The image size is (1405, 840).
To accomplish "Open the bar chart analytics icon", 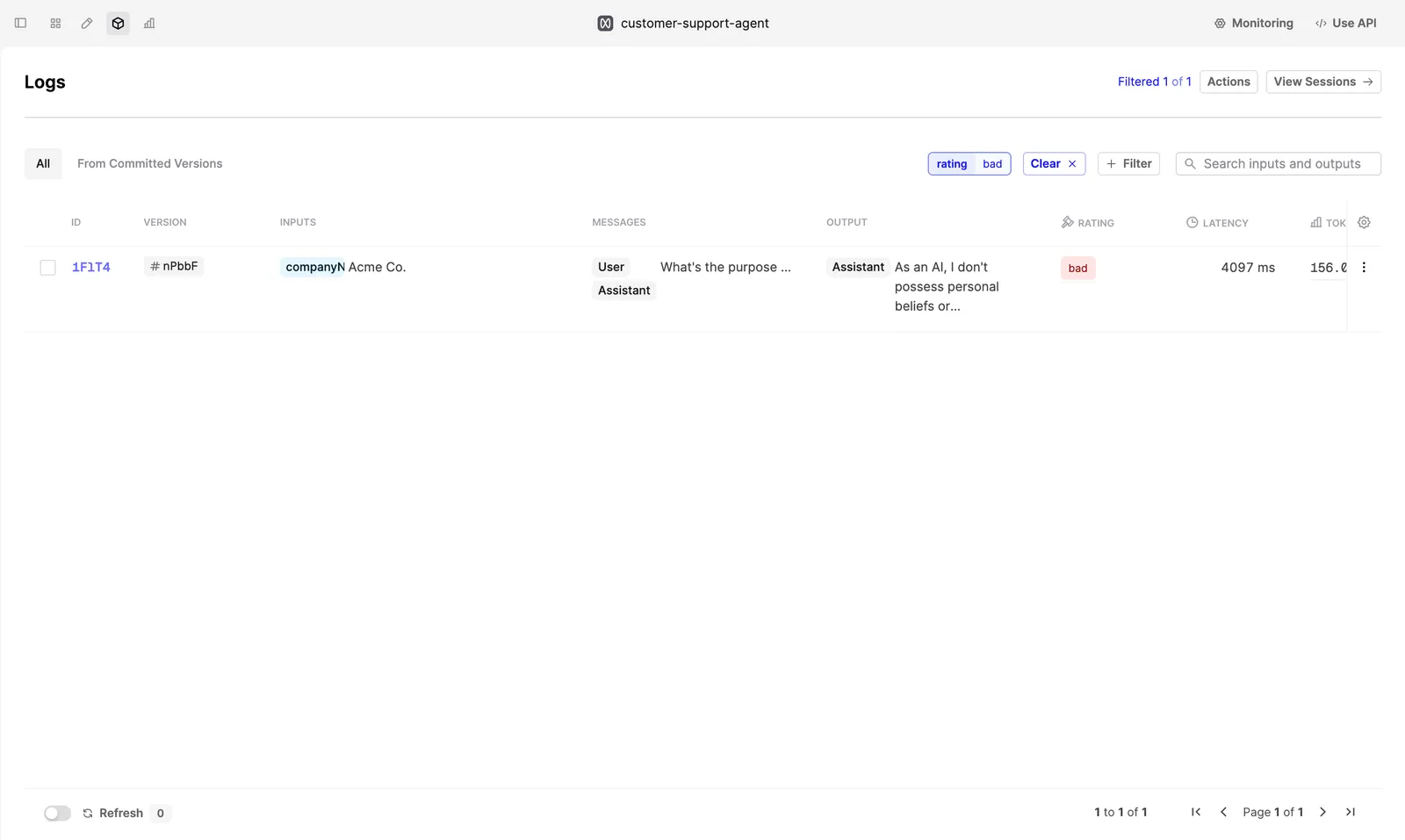I will (x=149, y=23).
